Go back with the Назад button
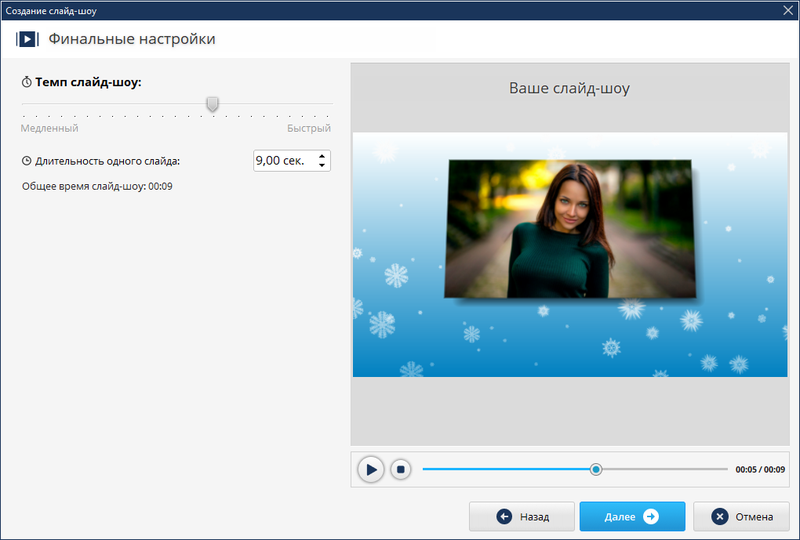Viewport: 800px width, 540px height. click(522, 517)
